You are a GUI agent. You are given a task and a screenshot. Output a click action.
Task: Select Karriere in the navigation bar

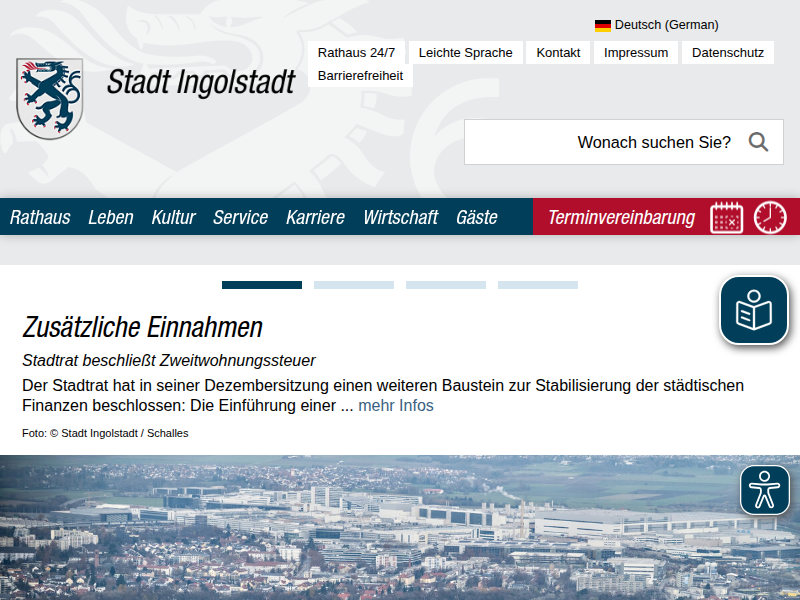pyautogui.click(x=315, y=217)
